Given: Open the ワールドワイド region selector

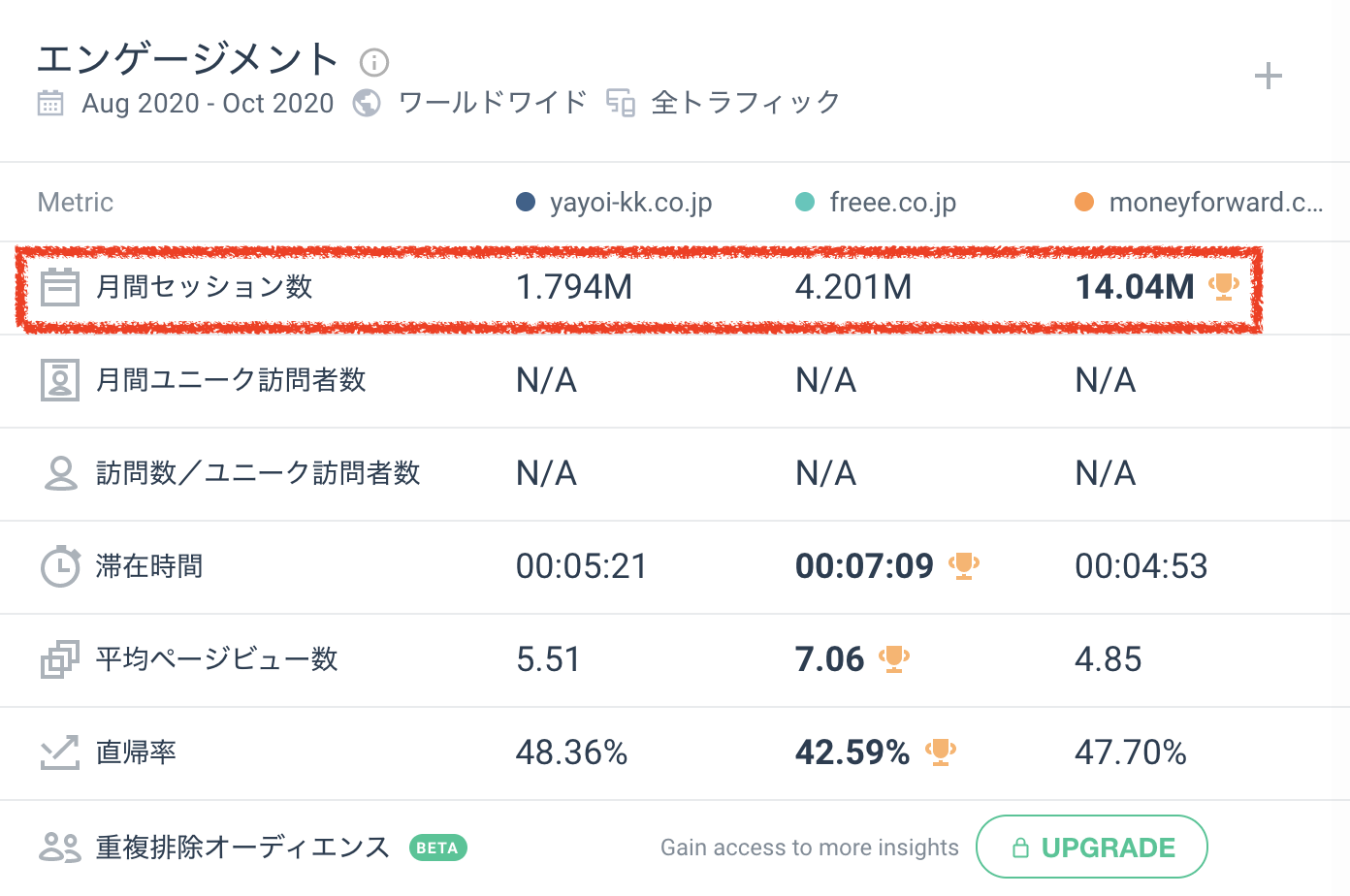Looking at the screenshot, I should tap(493, 103).
